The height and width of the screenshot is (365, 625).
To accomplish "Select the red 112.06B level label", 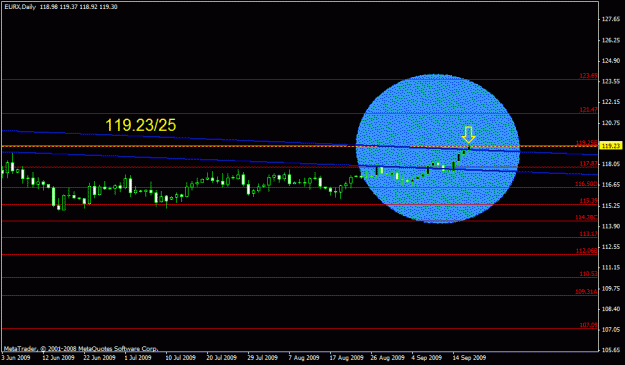I will coord(587,250).
